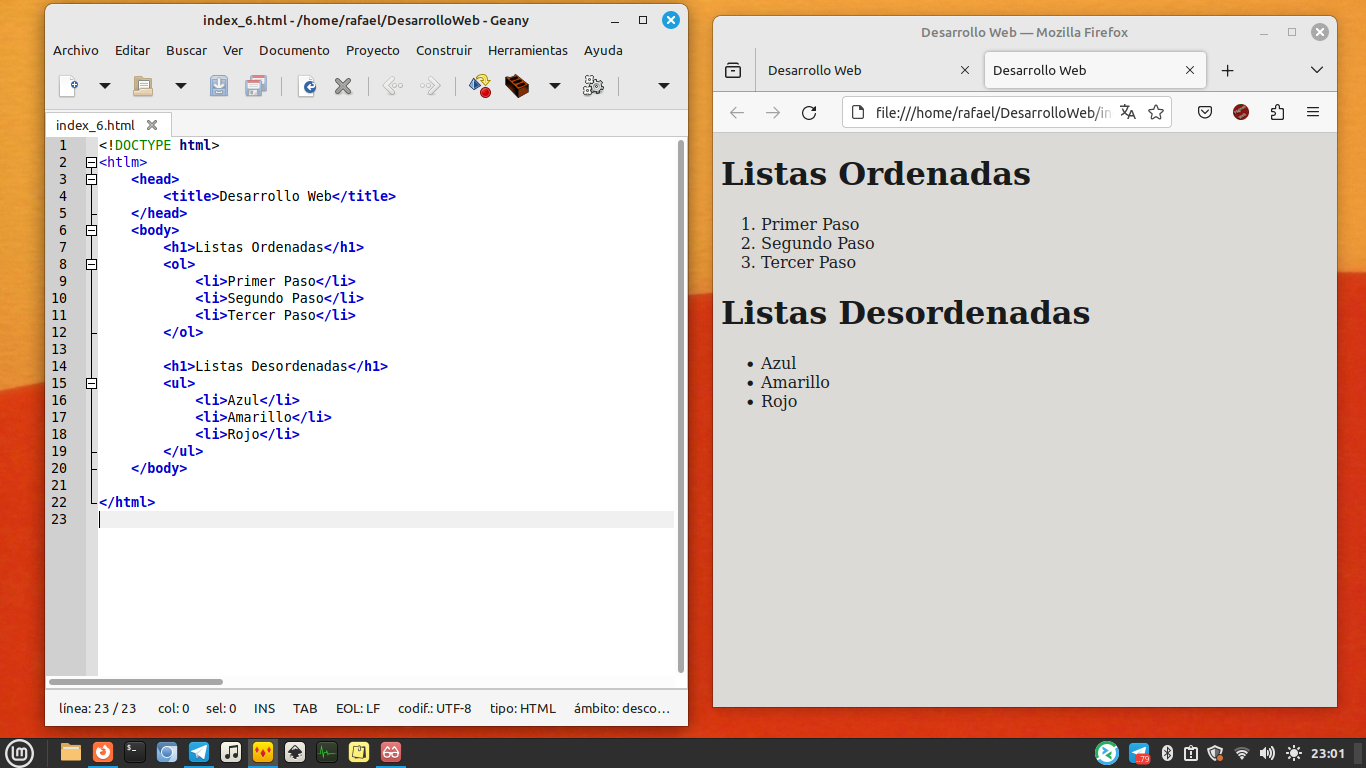Click the Geany horizontal scrollbar thumb
Viewport: 1366px width, 768px height.
coord(136,682)
